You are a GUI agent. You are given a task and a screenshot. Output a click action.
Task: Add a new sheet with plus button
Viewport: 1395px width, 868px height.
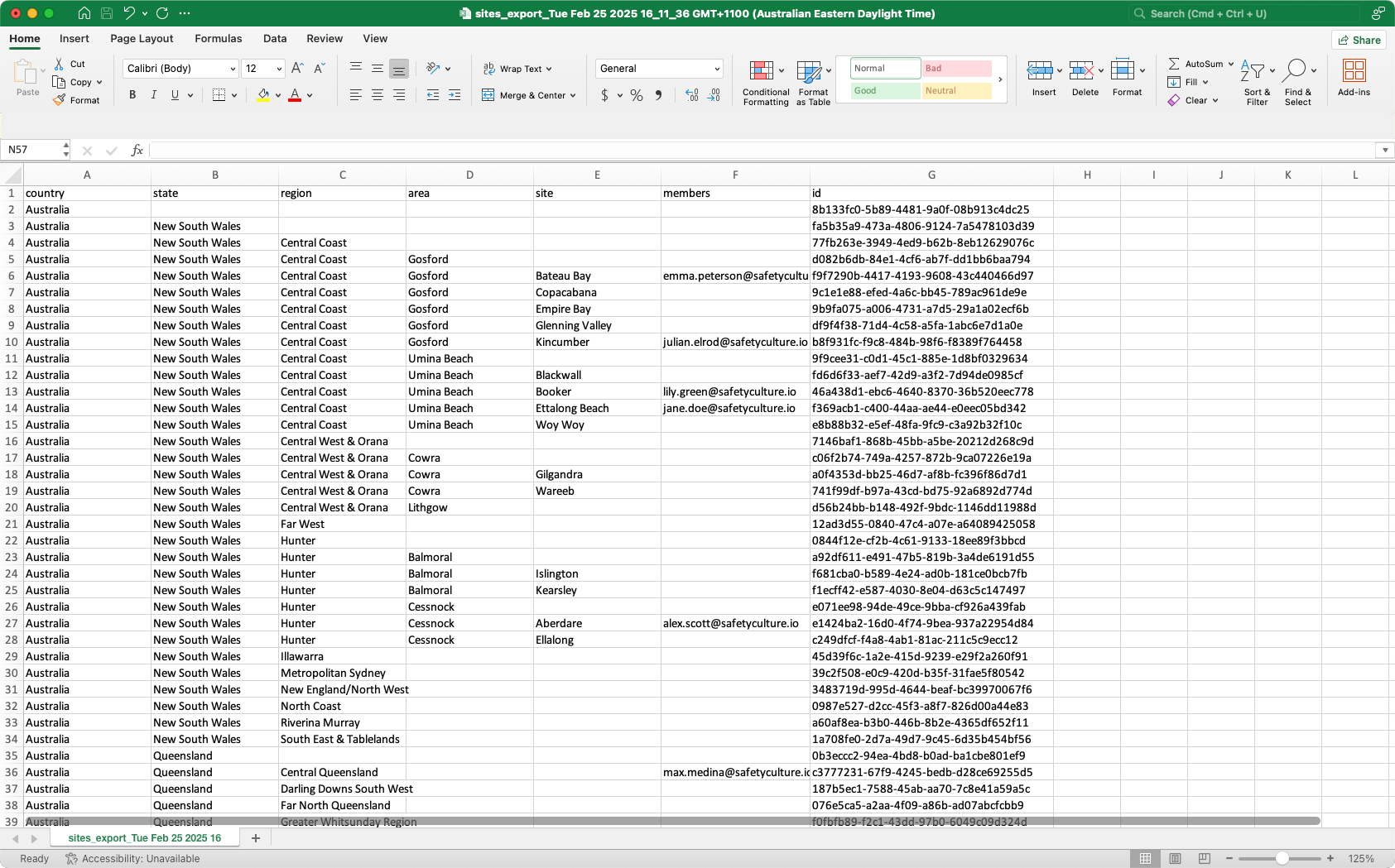pos(256,838)
